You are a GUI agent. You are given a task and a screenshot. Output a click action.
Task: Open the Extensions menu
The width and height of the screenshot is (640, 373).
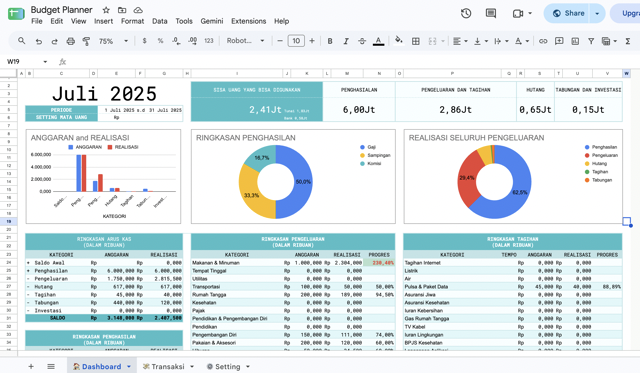point(249,21)
